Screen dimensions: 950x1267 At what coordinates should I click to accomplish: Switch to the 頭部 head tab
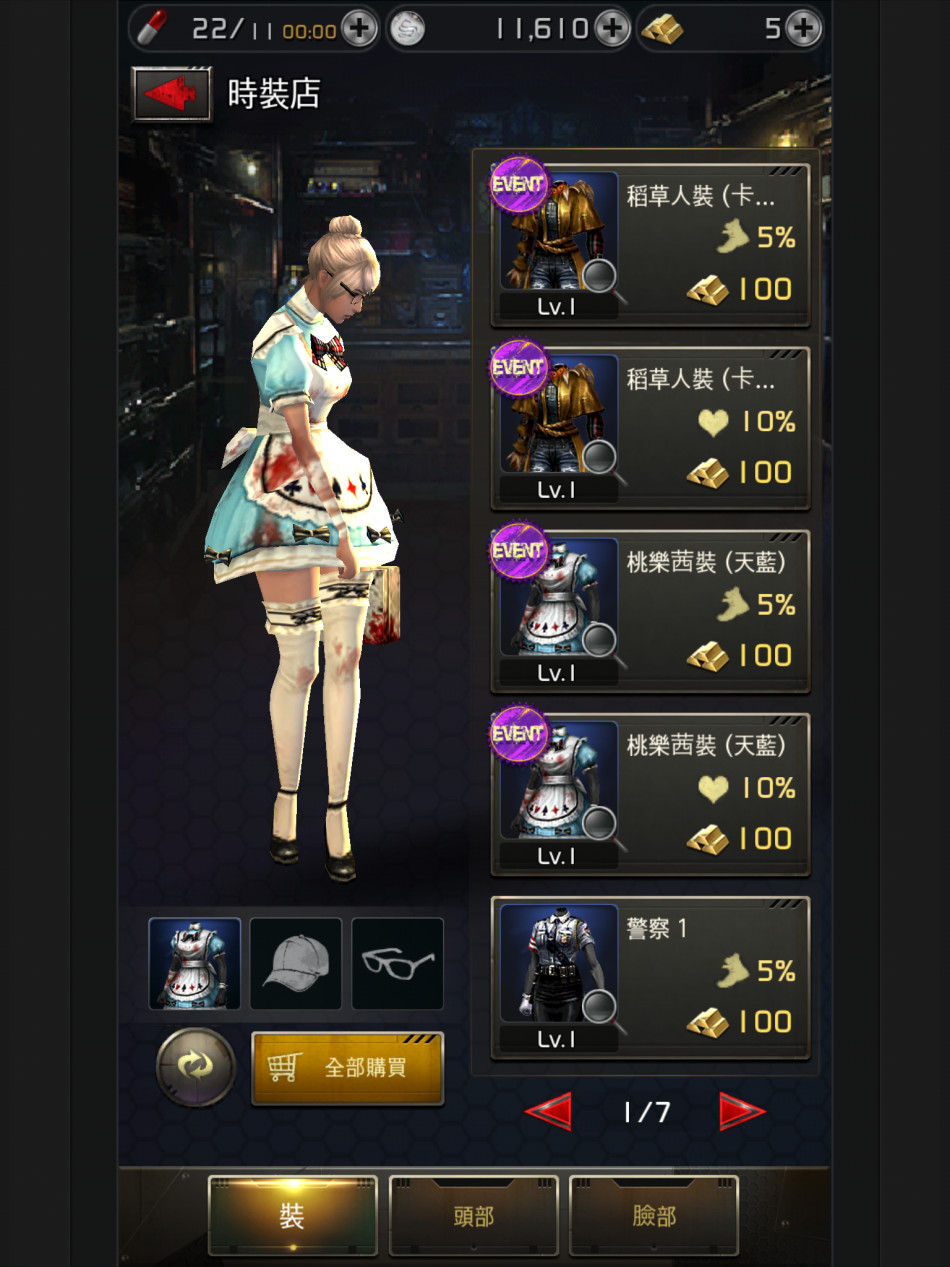474,1215
